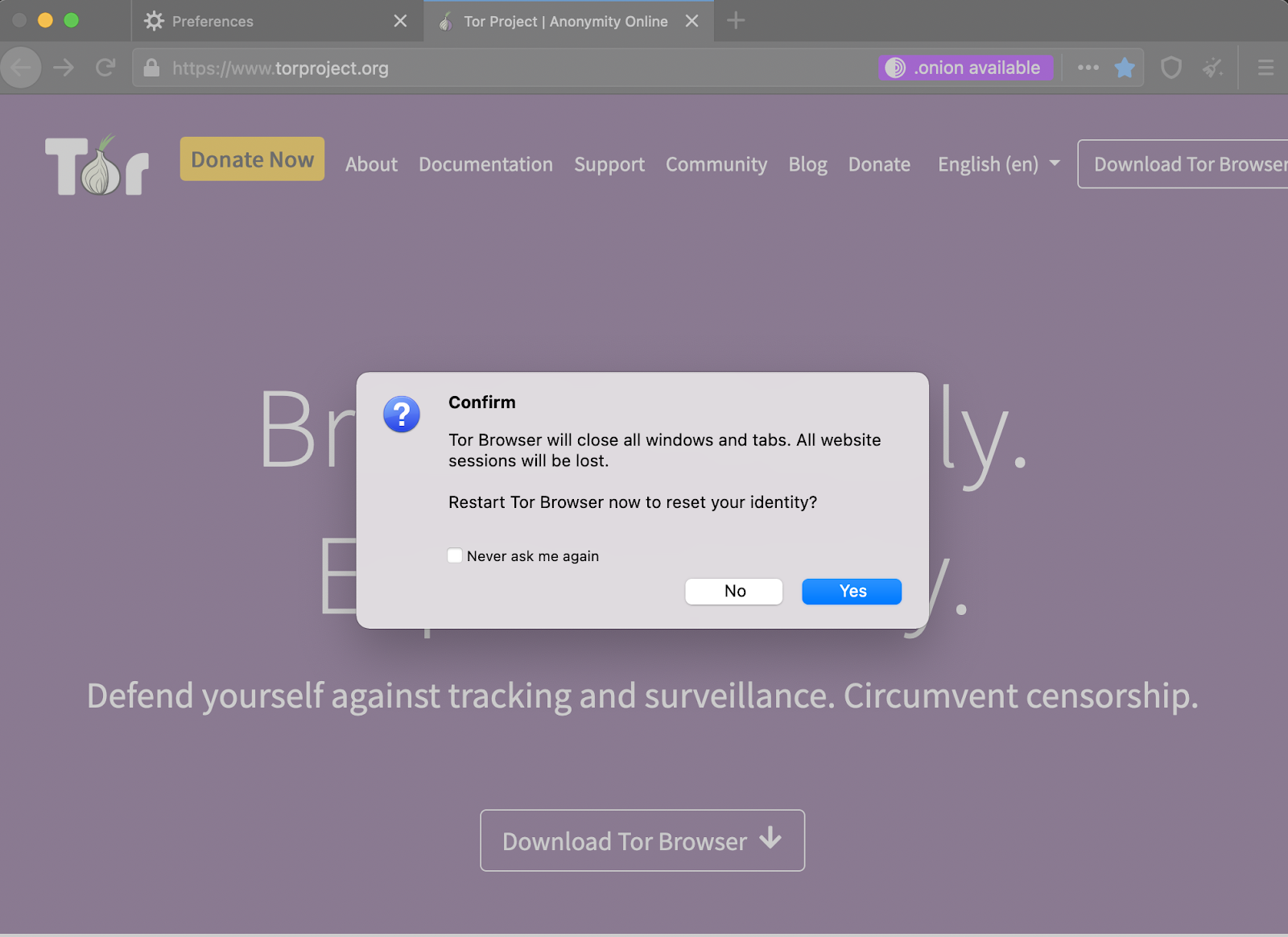The image size is (1288, 937).
Task: Open the security level shield icon
Action: point(1171,68)
